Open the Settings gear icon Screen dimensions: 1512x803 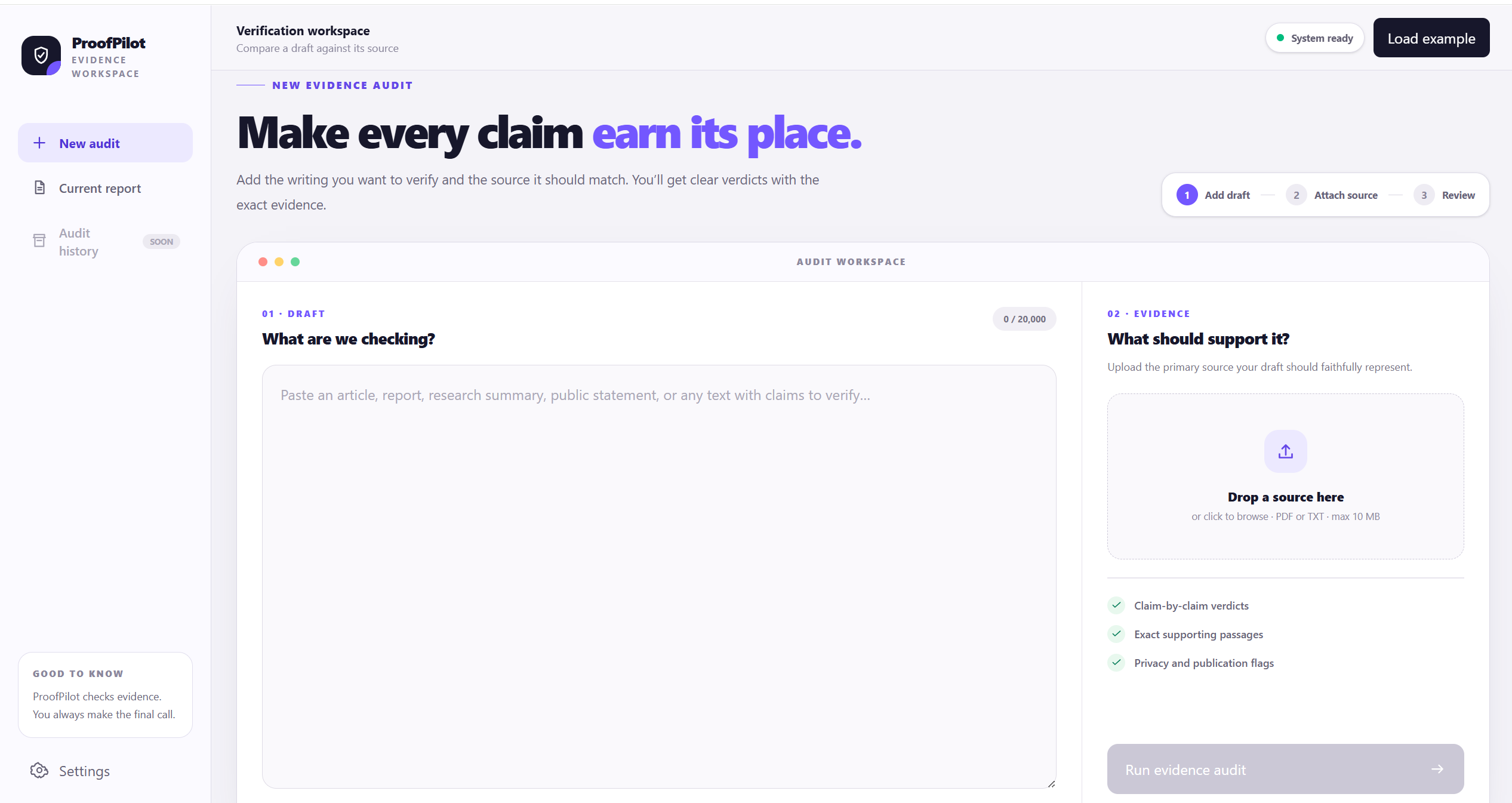tap(39, 771)
